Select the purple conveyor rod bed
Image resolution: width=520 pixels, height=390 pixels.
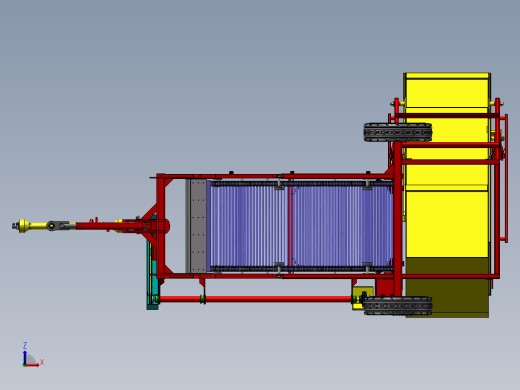[x=302, y=226]
